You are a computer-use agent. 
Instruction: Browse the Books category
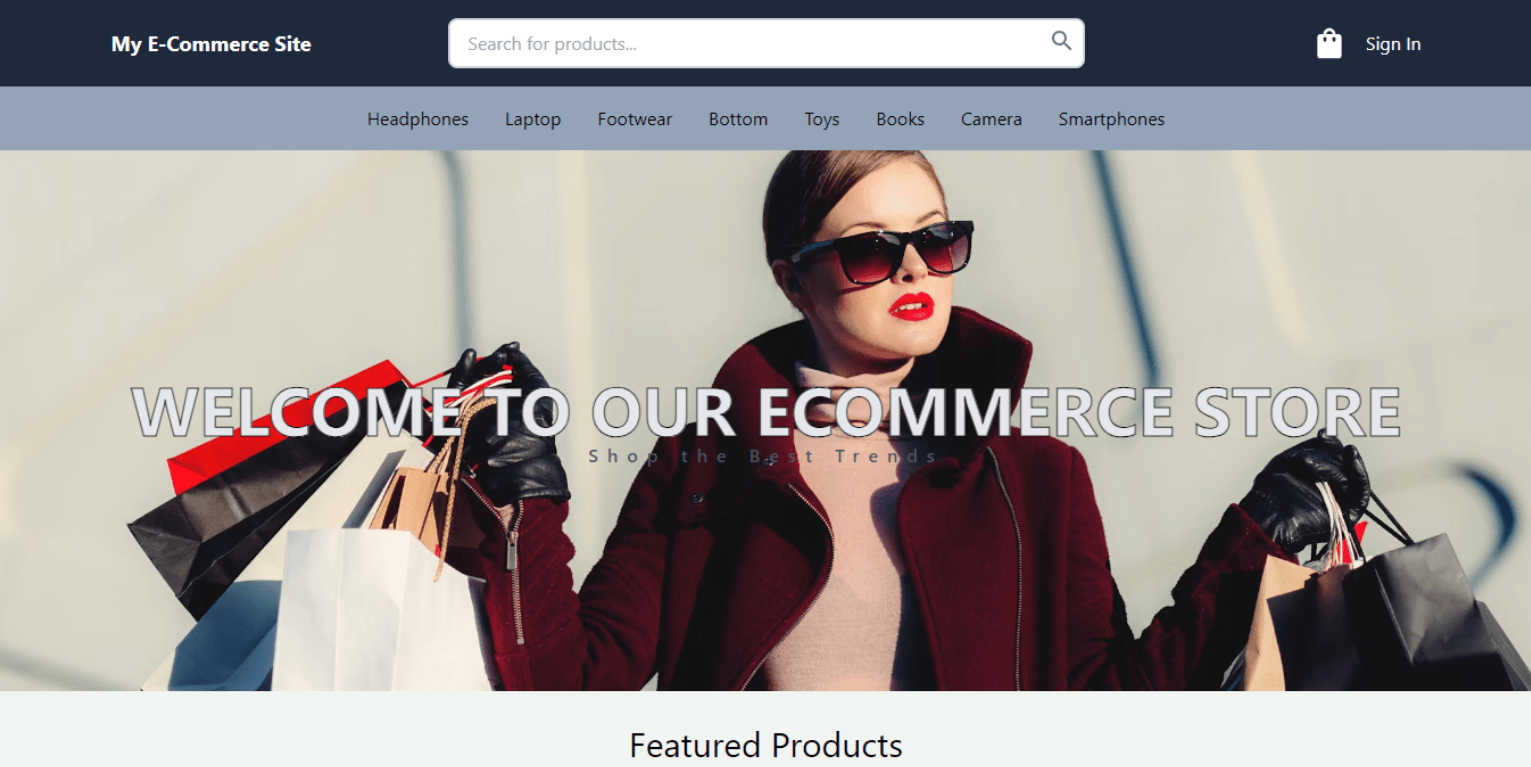[900, 119]
